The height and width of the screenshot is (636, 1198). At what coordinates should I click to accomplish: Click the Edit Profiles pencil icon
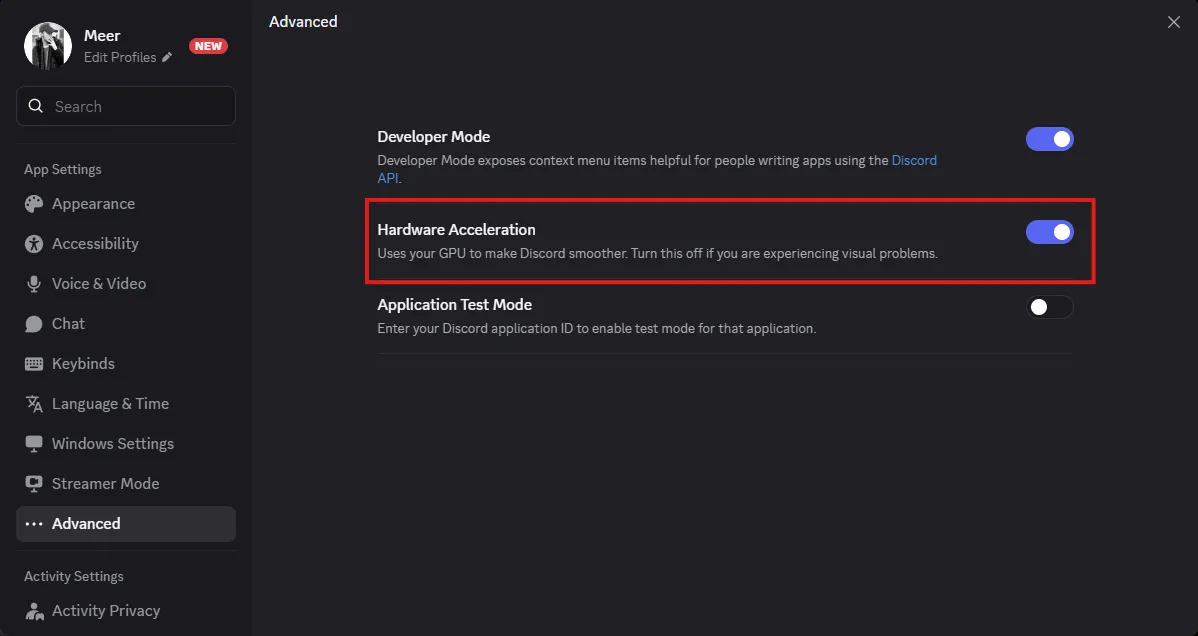167,58
